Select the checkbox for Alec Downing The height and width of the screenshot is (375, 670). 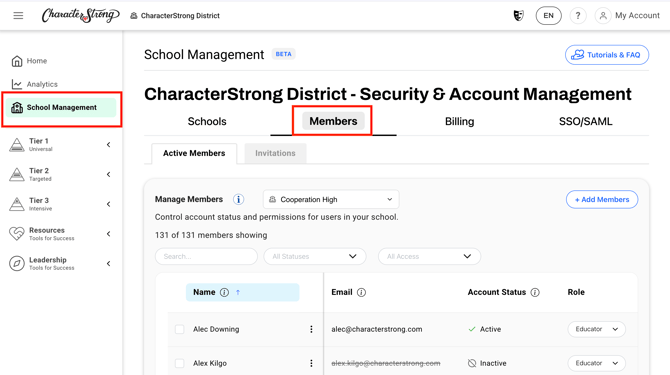click(179, 329)
